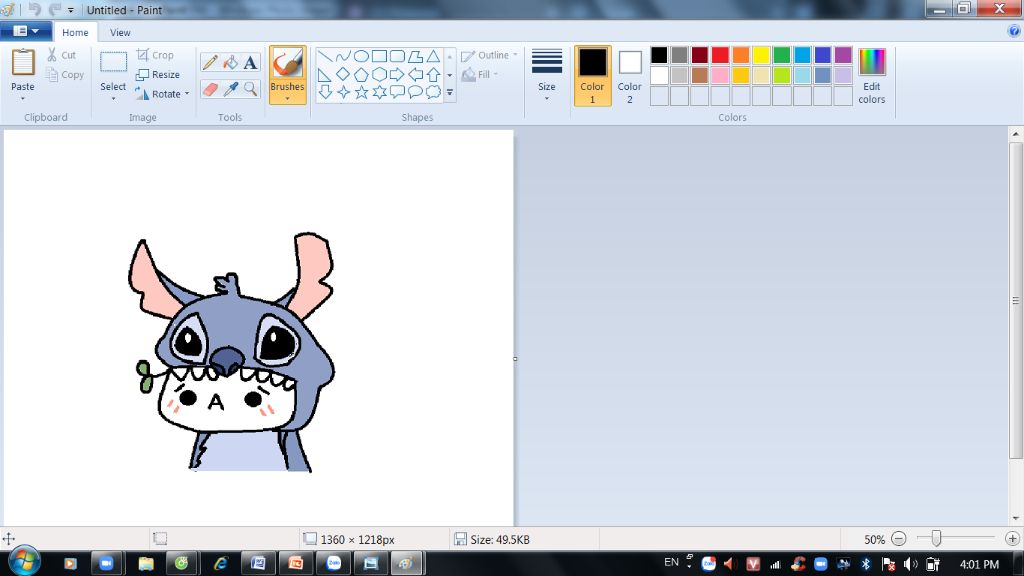This screenshot has width=1024, height=576.
Task: Click the 4:01 PM taskbar clock
Action: pyautogui.click(x=979, y=564)
